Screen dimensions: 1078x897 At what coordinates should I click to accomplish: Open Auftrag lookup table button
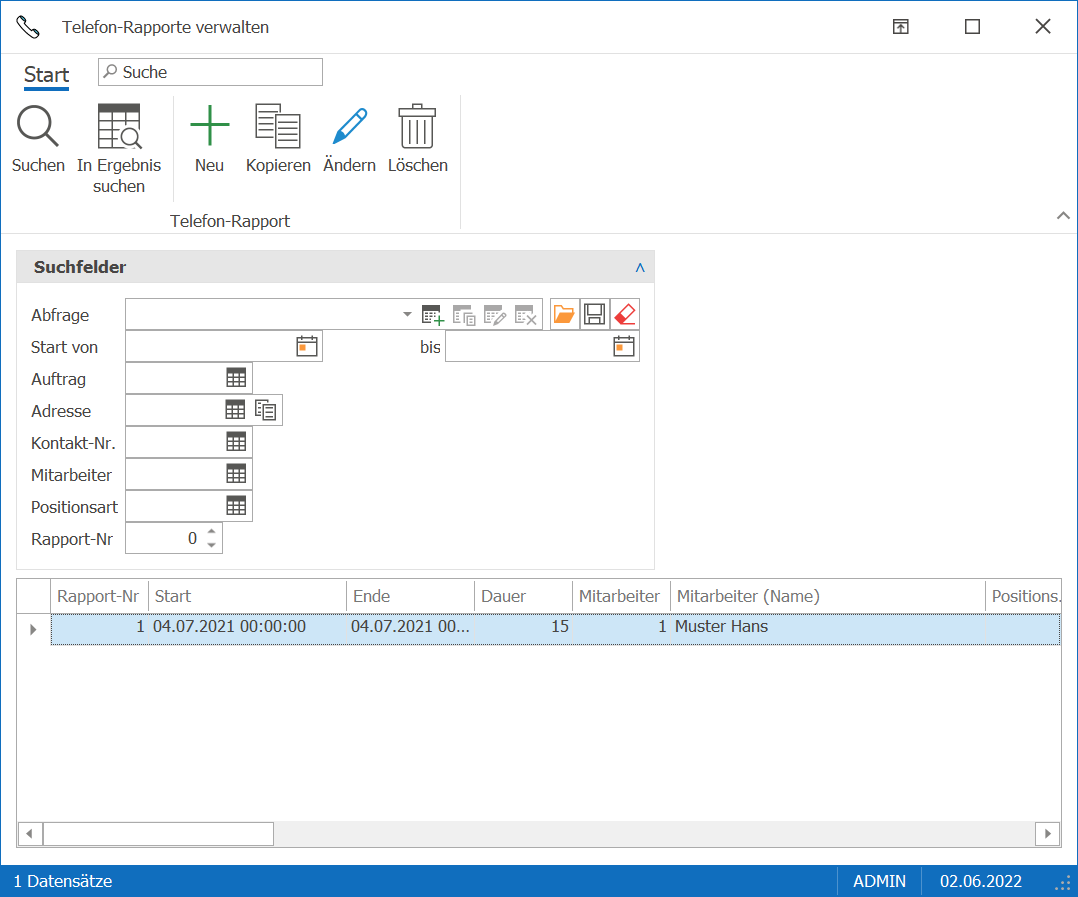click(236, 377)
